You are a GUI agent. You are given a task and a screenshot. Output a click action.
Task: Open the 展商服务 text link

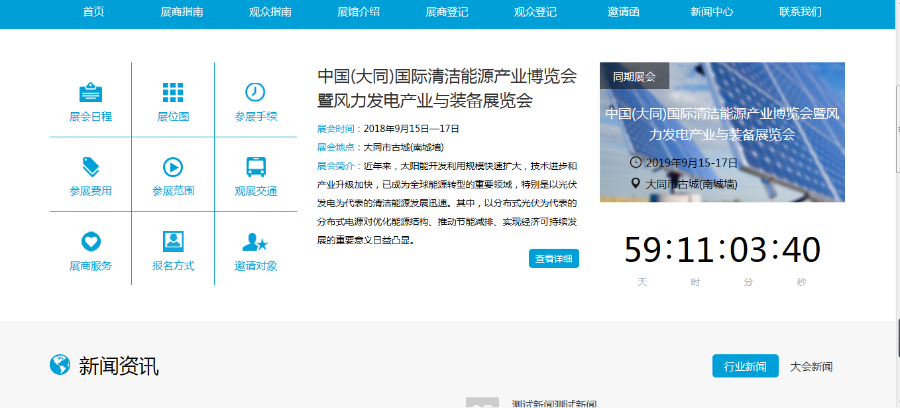coord(91,266)
